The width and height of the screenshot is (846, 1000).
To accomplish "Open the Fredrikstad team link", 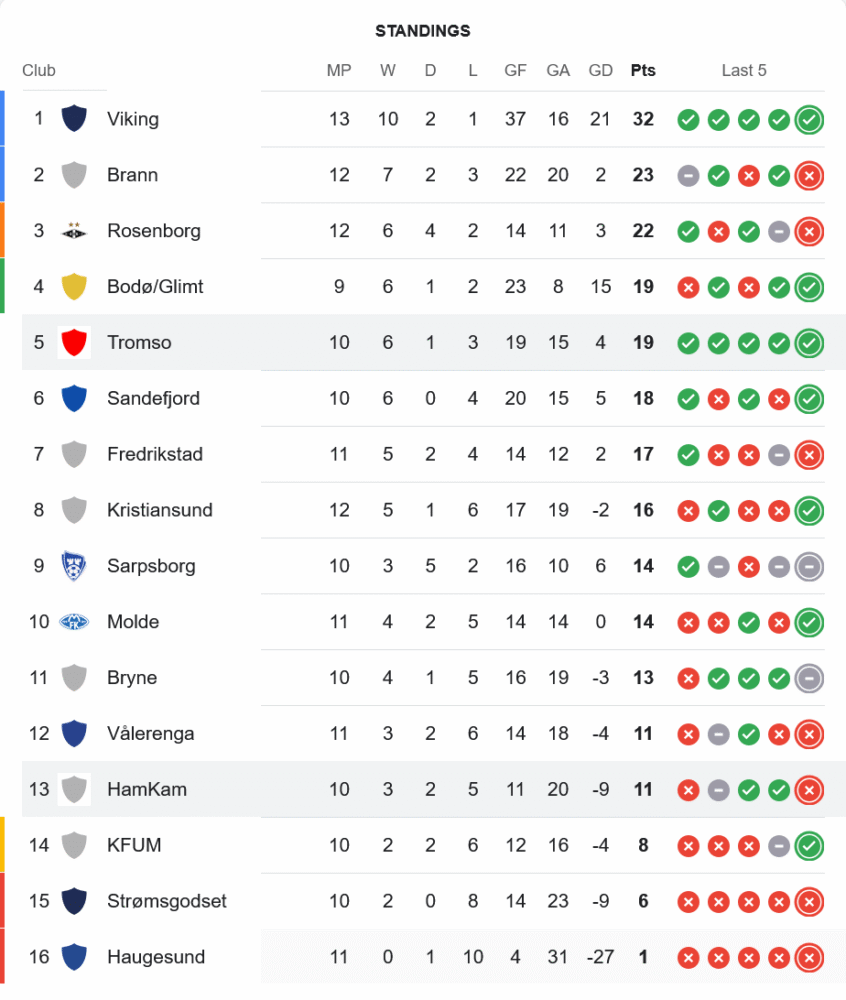I will pos(155,454).
